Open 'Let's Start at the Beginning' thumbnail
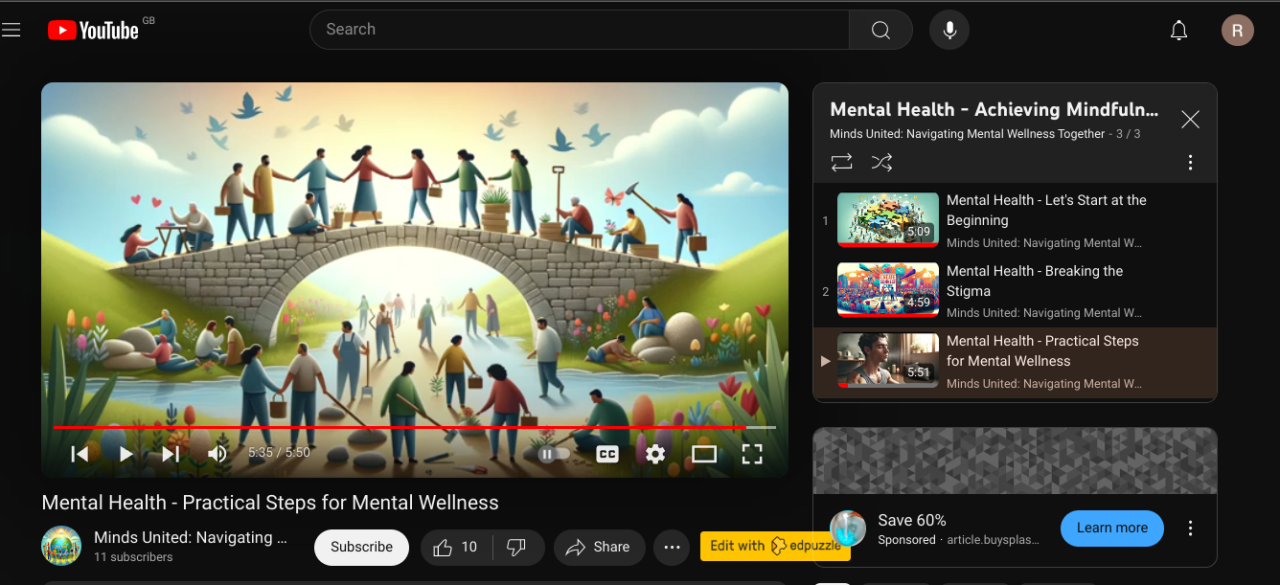Viewport: 1280px width, 585px height. click(888, 220)
